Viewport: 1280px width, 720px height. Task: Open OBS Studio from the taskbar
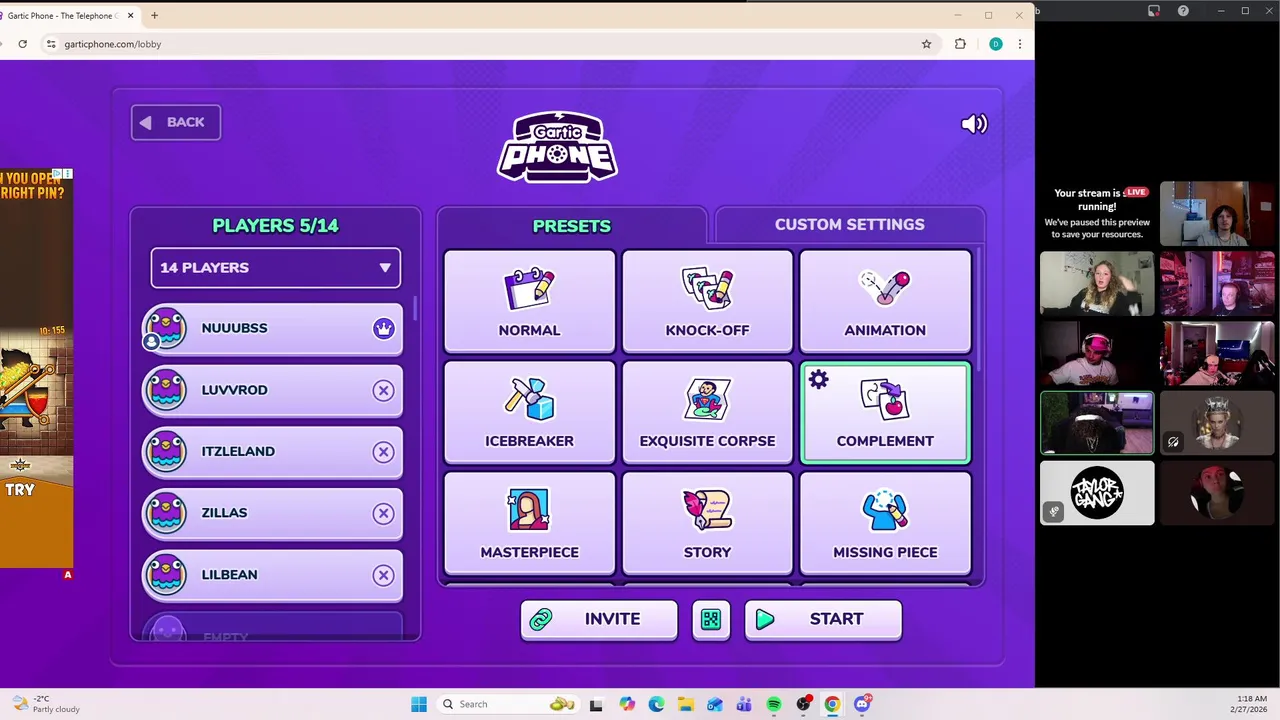[803, 704]
